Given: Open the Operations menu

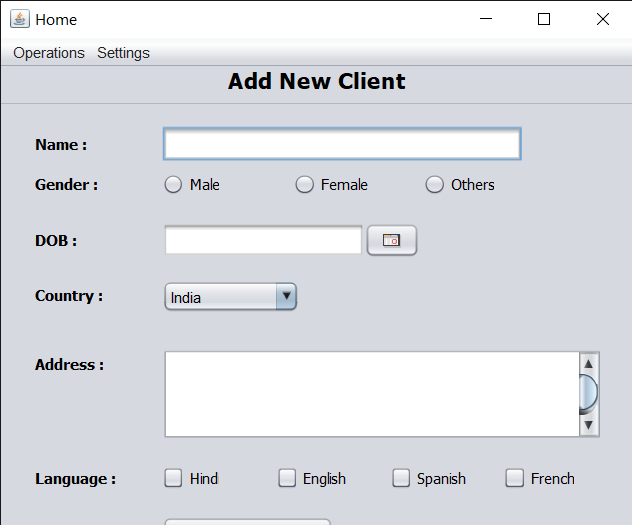Looking at the screenshot, I should click(x=49, y=53).
